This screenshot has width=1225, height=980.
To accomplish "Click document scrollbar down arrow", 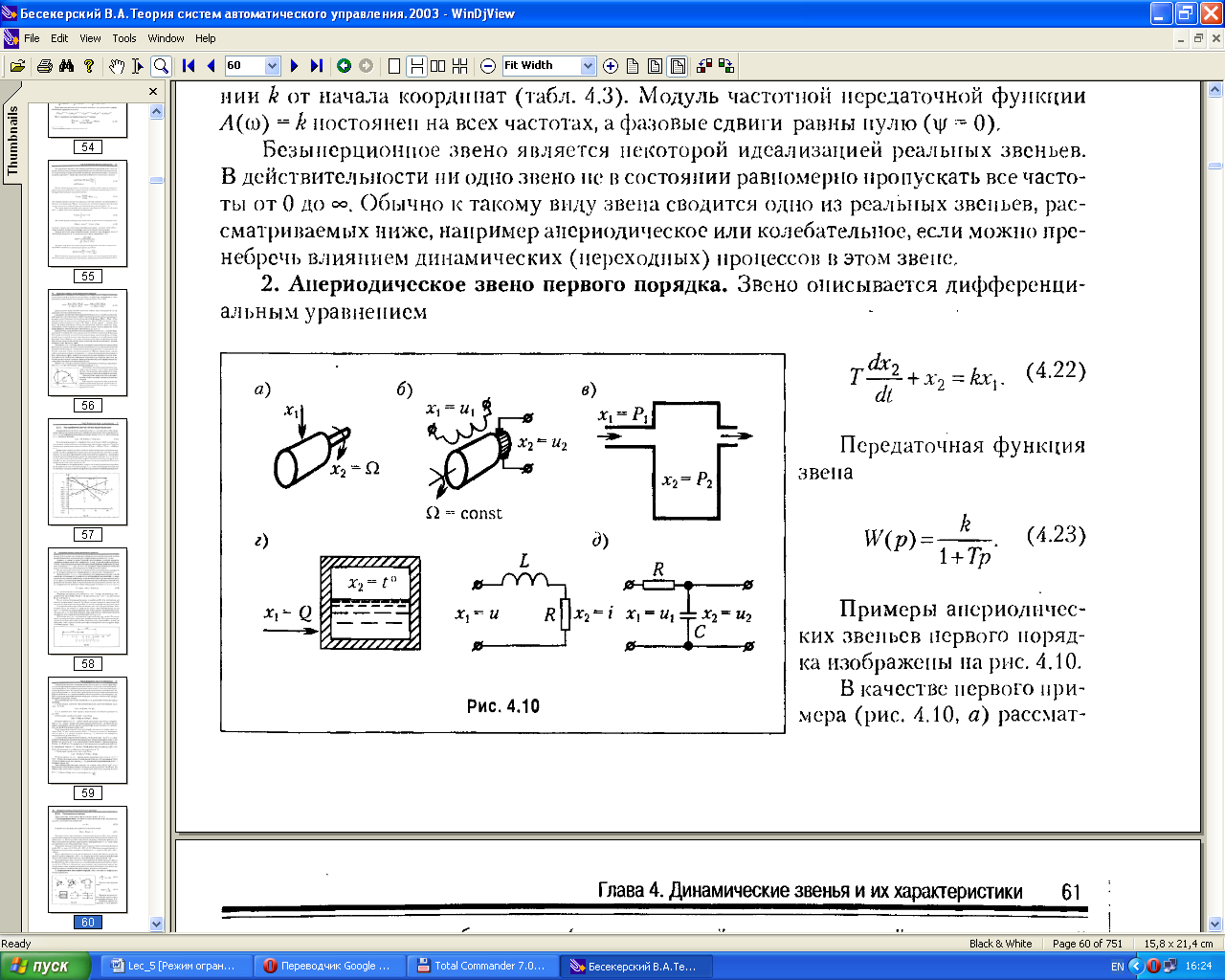I will click(x=1215, y=924).
